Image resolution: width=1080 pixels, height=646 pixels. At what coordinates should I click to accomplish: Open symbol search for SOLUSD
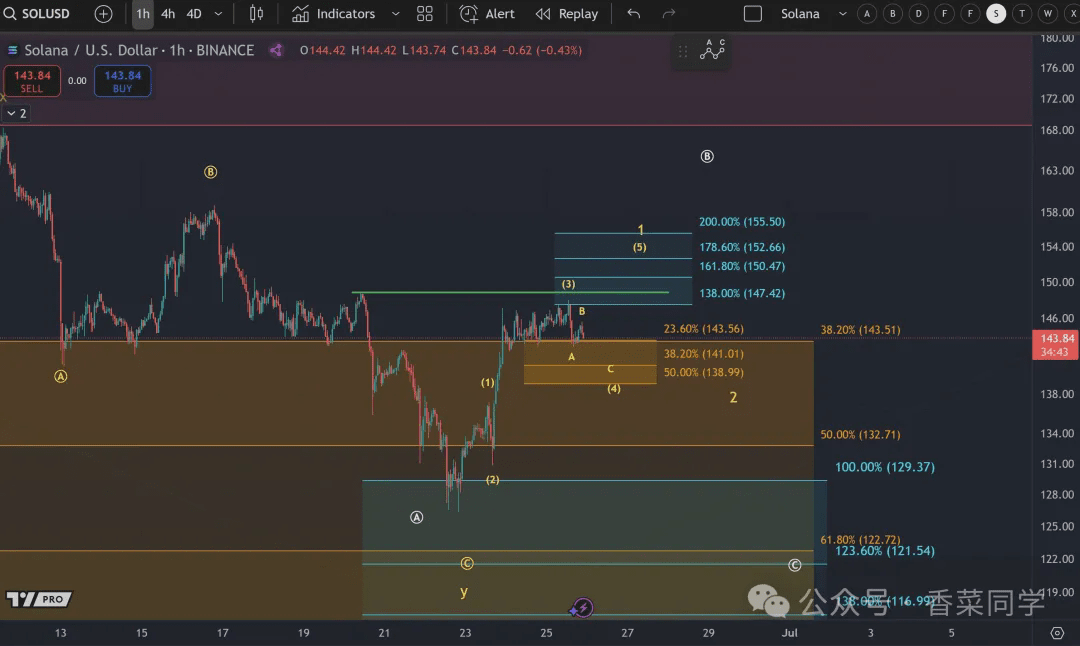pyautogui.click(x=37, y=14)
